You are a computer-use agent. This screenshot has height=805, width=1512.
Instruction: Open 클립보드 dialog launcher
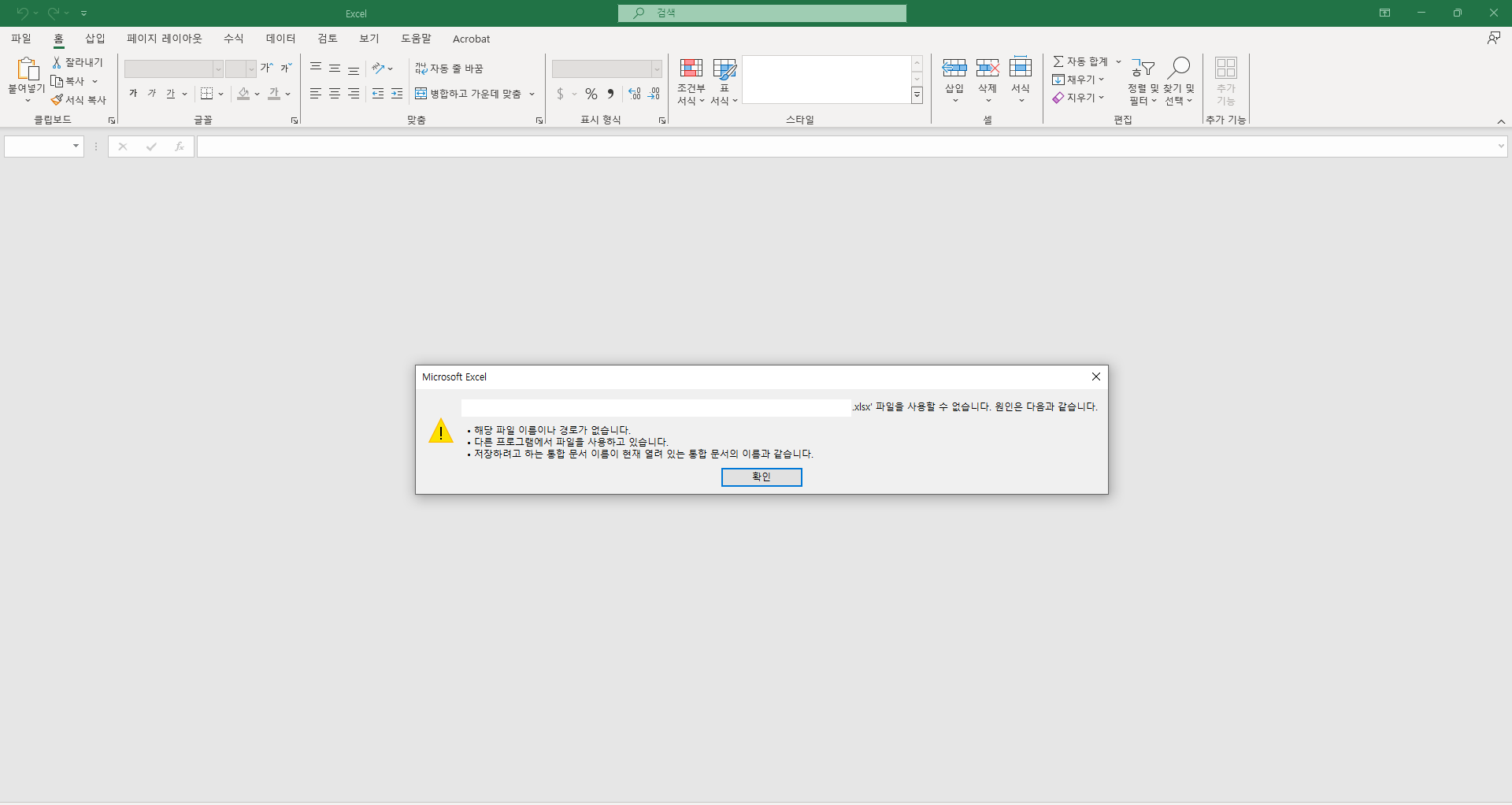(112, 121)
